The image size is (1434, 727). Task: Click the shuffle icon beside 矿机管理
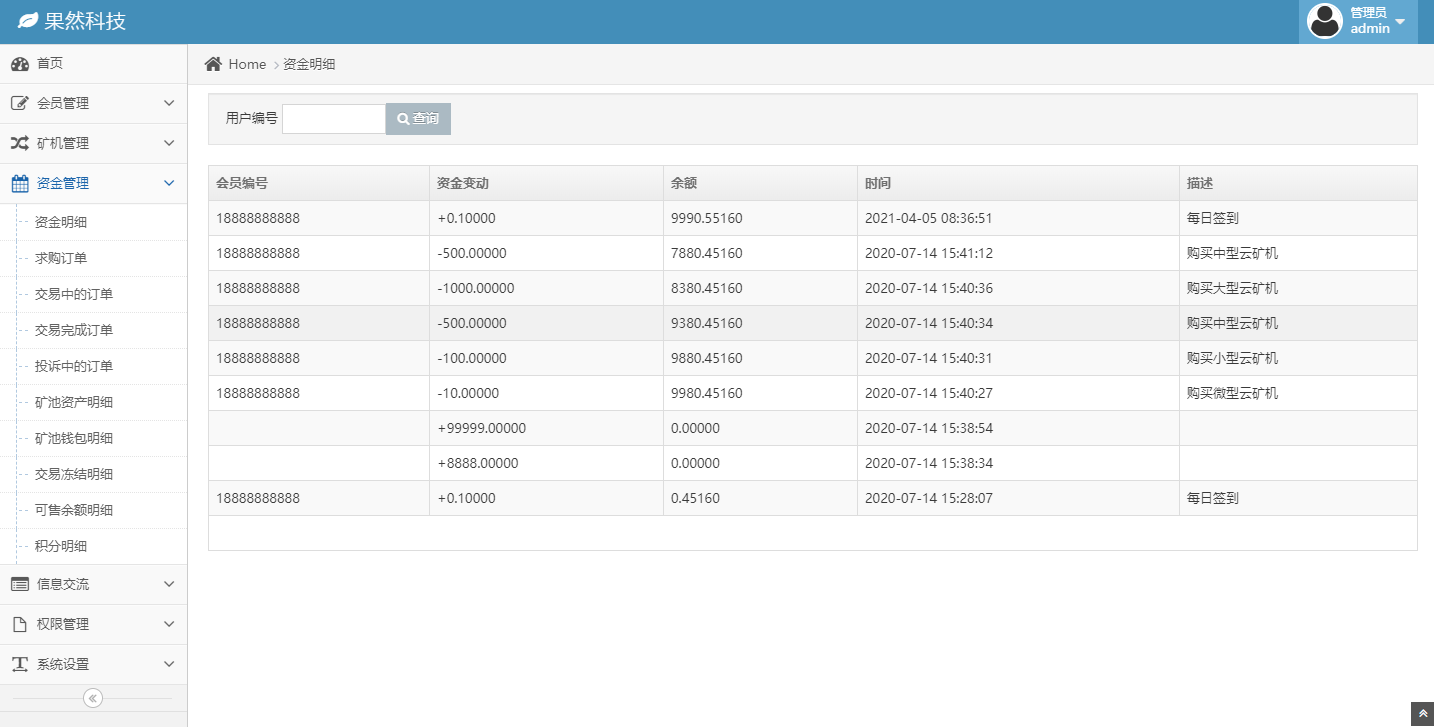pos(20,144)
